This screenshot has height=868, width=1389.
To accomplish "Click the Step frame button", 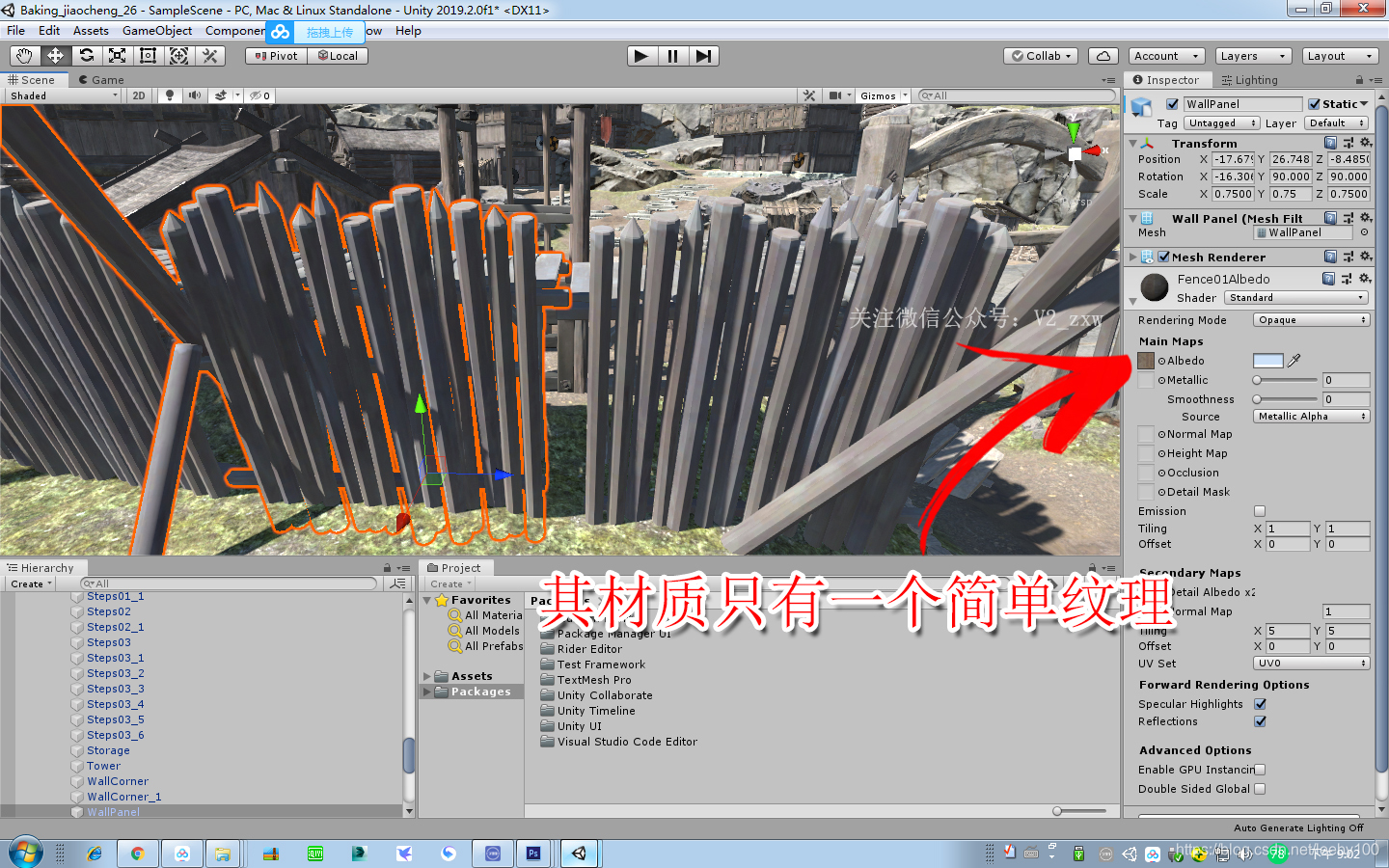I will [703, 56].
